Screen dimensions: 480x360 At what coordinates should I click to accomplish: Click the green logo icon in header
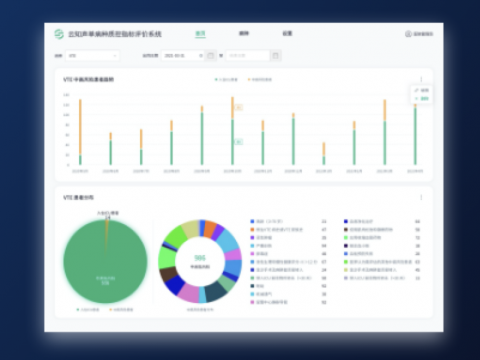pos(59,34)
